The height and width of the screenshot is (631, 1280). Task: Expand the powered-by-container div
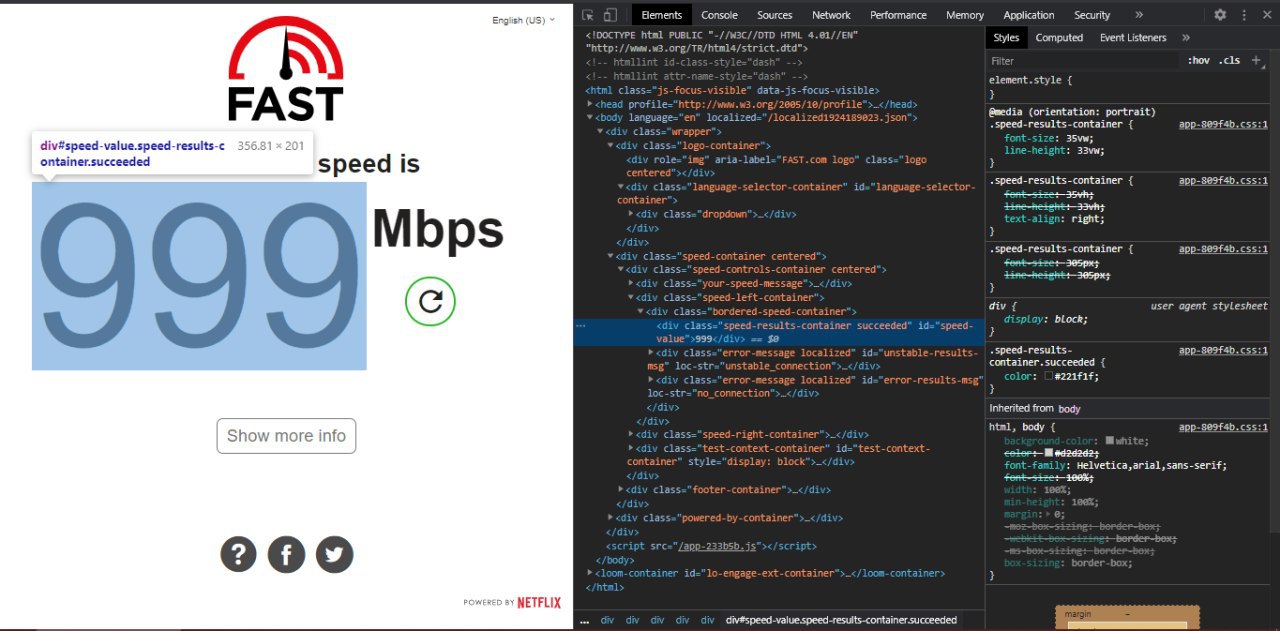click(x=610, y=518)
